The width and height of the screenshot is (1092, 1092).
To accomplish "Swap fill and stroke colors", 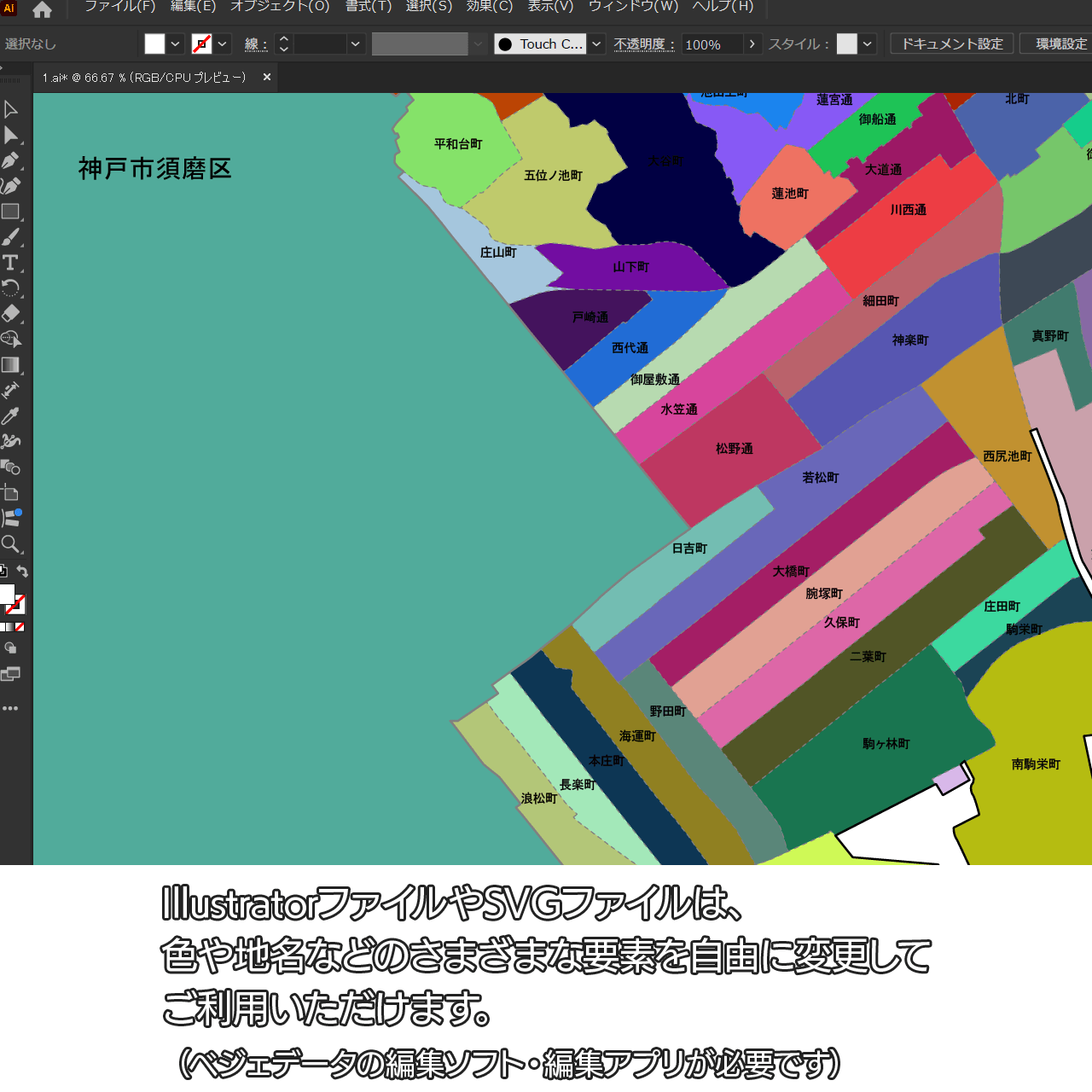I will pyautogui.click(x=23, y=572).
